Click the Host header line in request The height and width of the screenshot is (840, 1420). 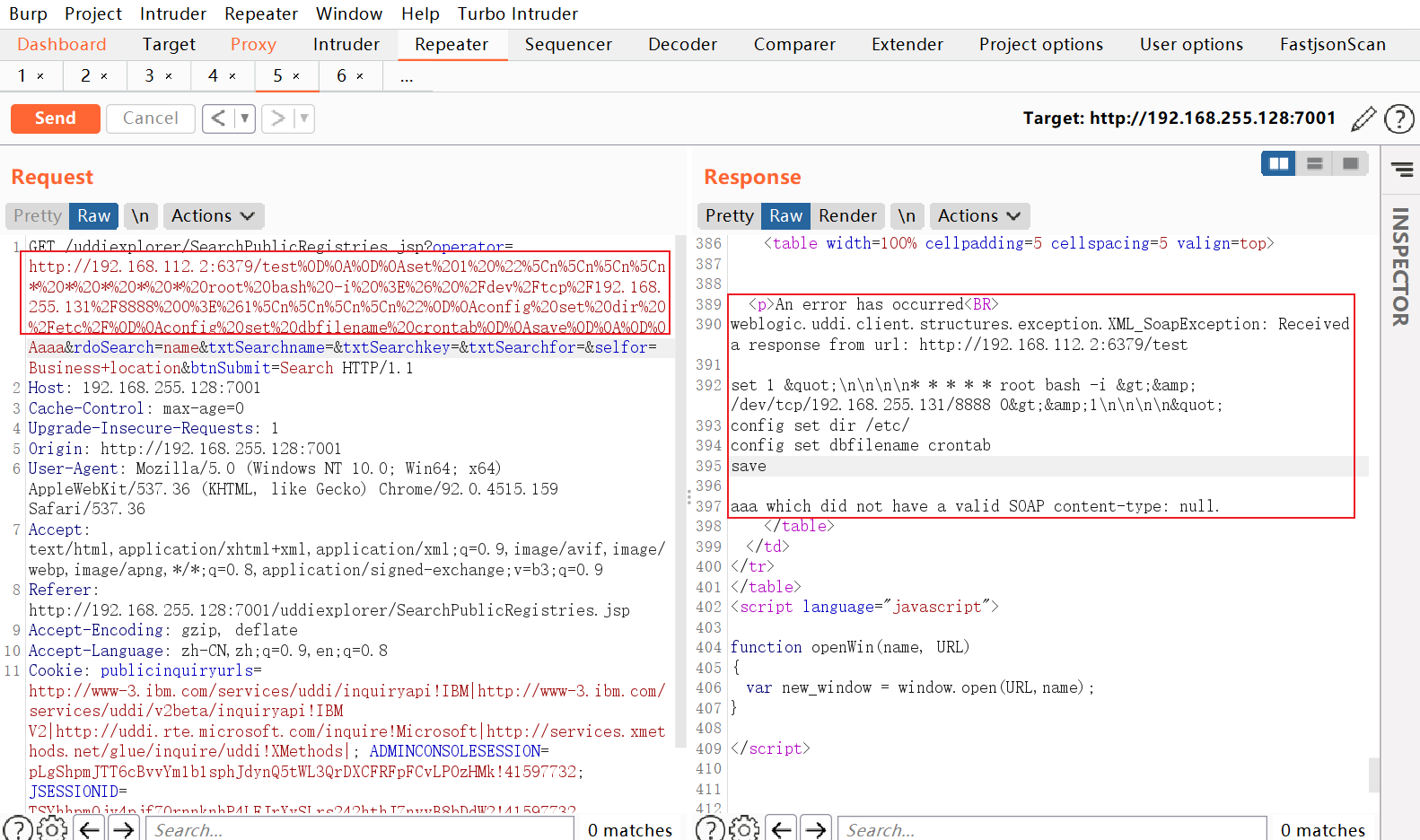145,388
